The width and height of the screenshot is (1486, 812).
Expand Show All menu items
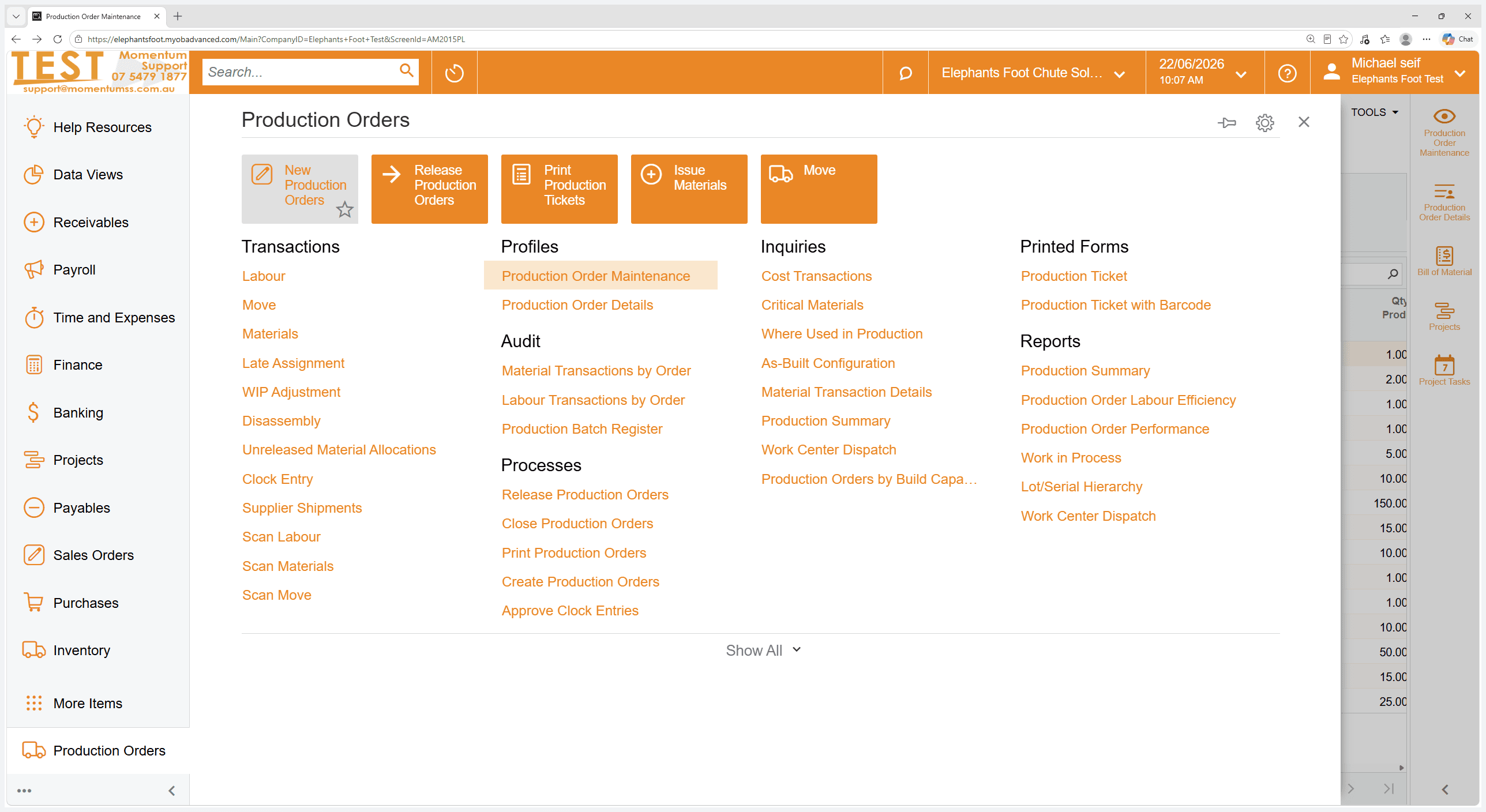(x=763, y=651)
